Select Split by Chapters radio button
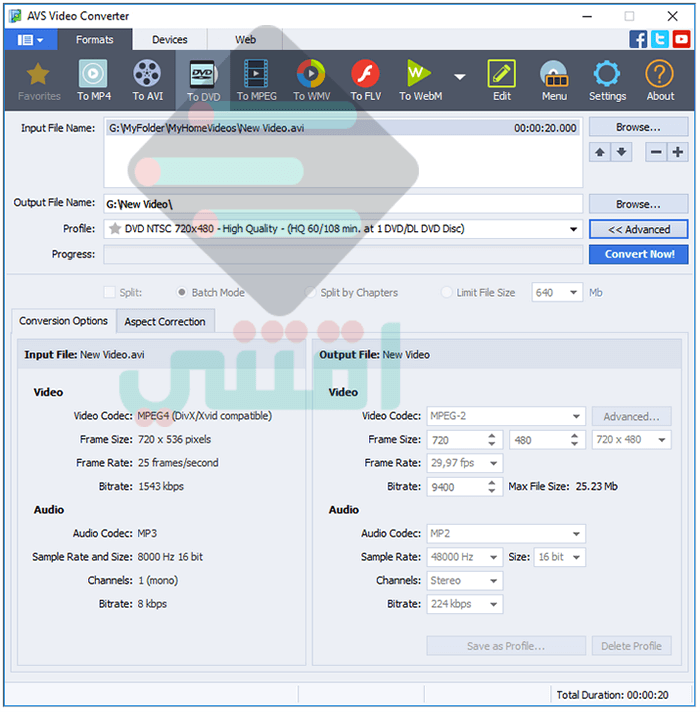The height and width of the screenshot is (712, 700). coord(310,292)
